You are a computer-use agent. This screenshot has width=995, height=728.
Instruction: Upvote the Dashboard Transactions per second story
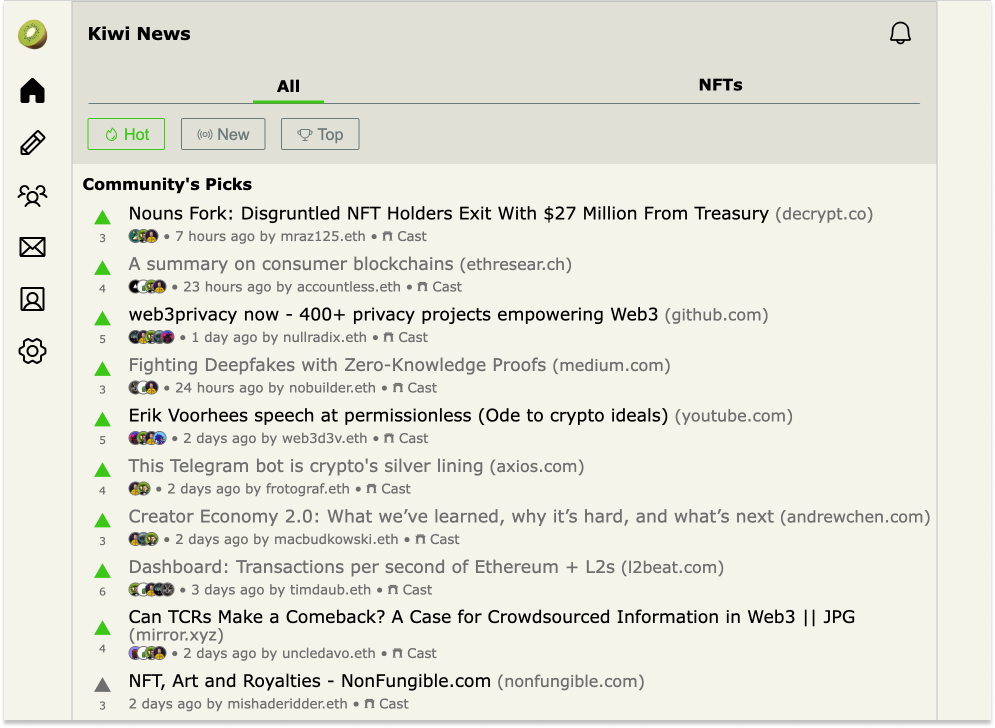(x=102, y=571)
